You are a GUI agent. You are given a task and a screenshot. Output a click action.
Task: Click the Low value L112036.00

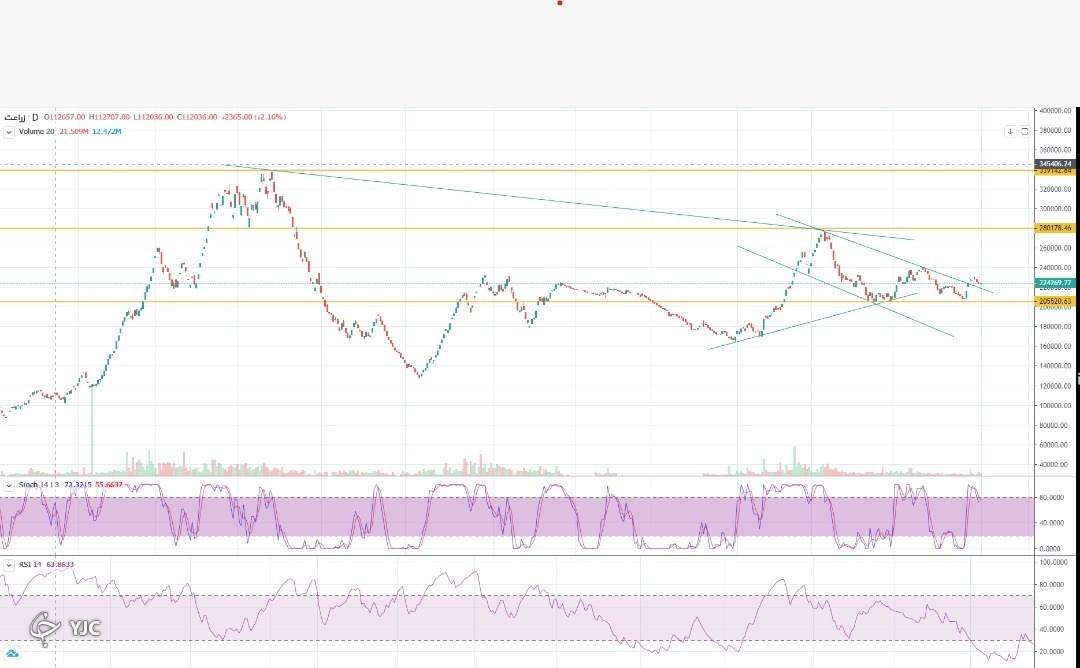pyautogui.click(x=153, y=117)
